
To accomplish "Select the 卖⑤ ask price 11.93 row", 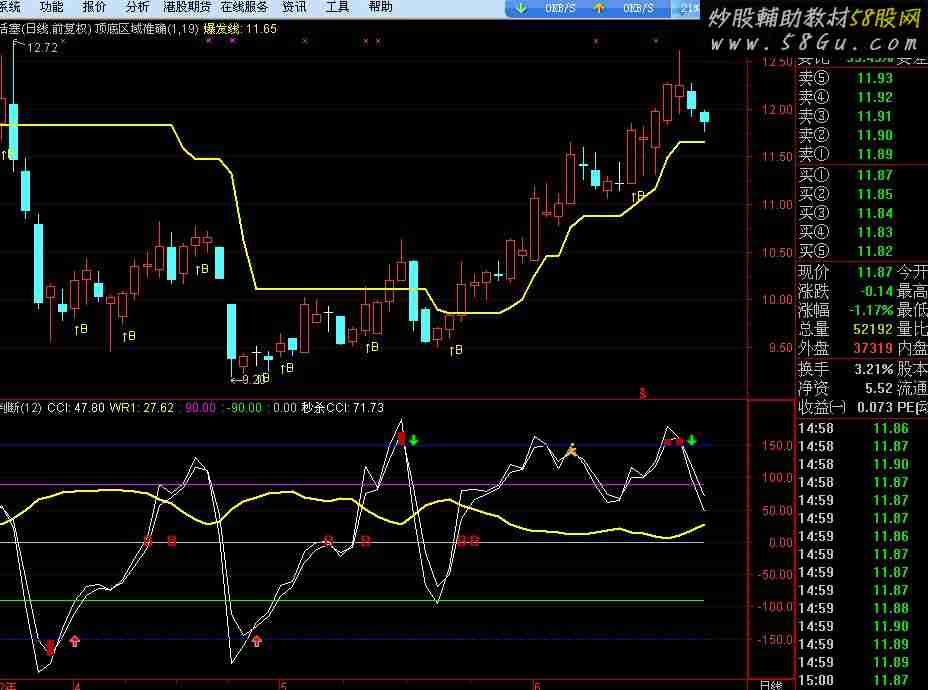I will tap(860, 79).
